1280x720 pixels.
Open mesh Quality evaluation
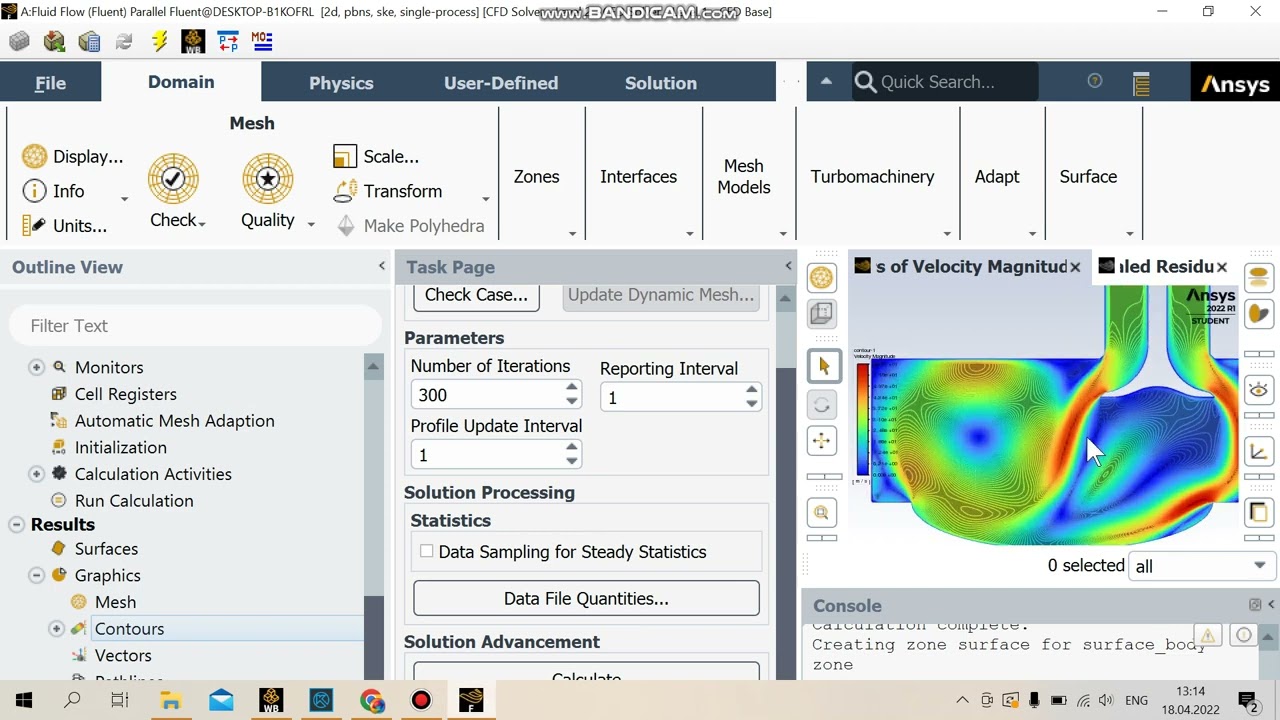pyautogui.click(x=267, y=191)
